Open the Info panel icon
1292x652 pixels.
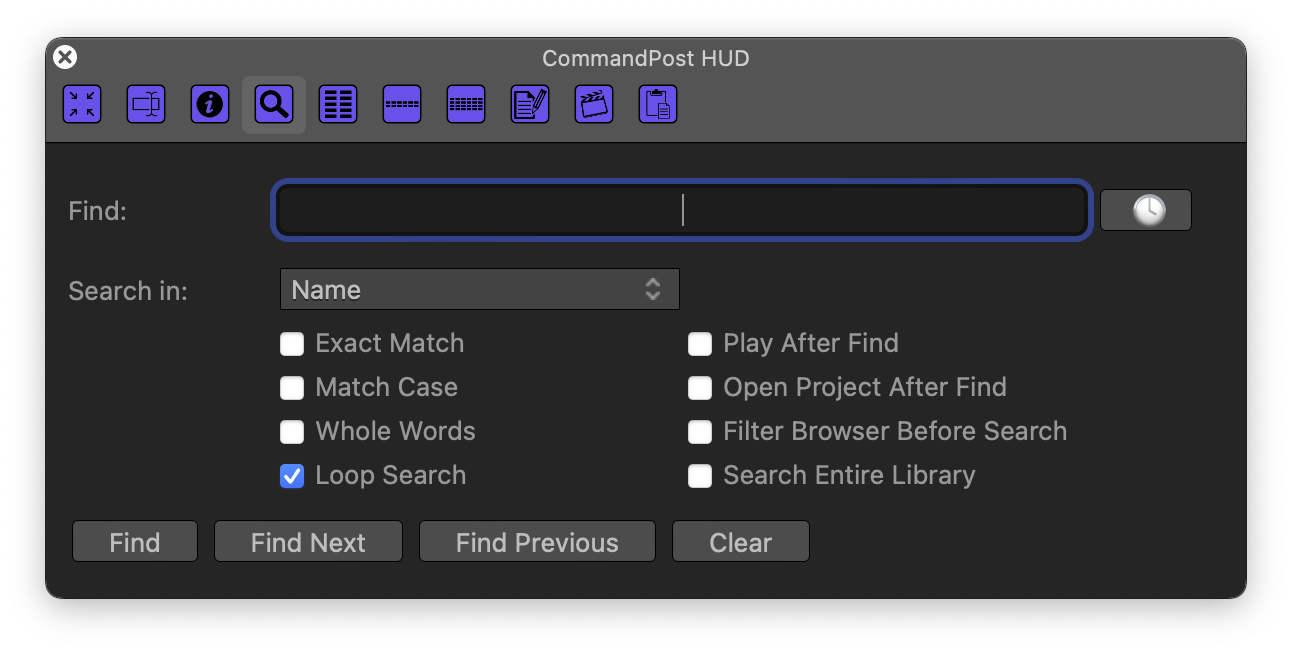pos(210,104)
